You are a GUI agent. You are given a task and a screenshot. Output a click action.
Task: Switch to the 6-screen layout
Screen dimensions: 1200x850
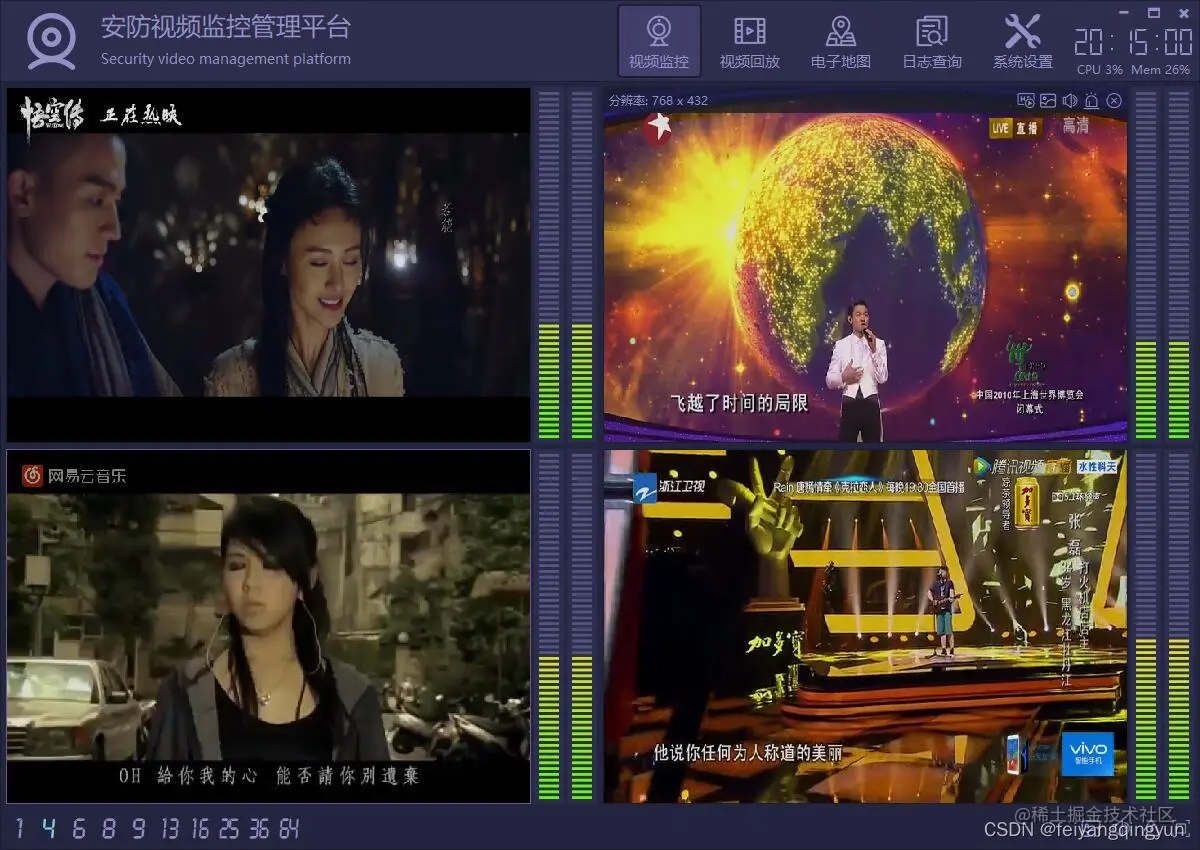click(79, 828)
